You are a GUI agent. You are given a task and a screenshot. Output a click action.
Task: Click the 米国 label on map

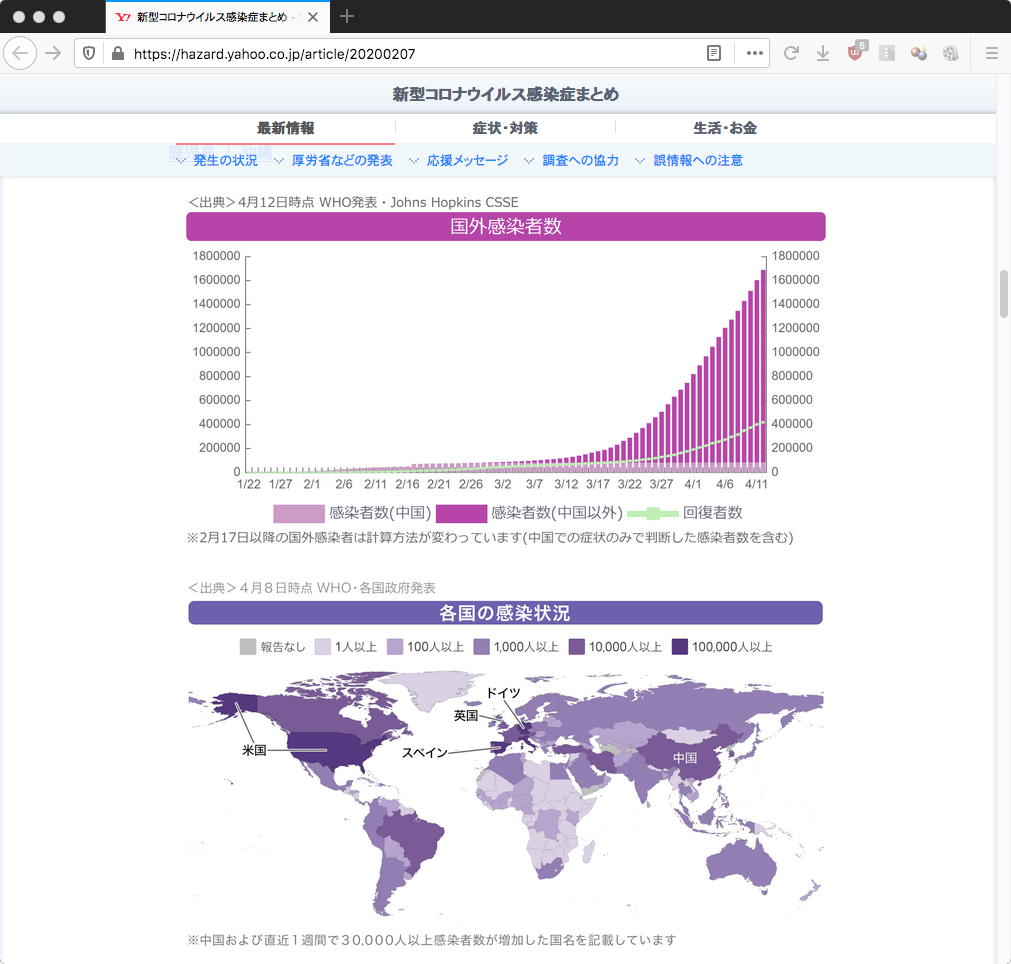click(x=254, y=750)
